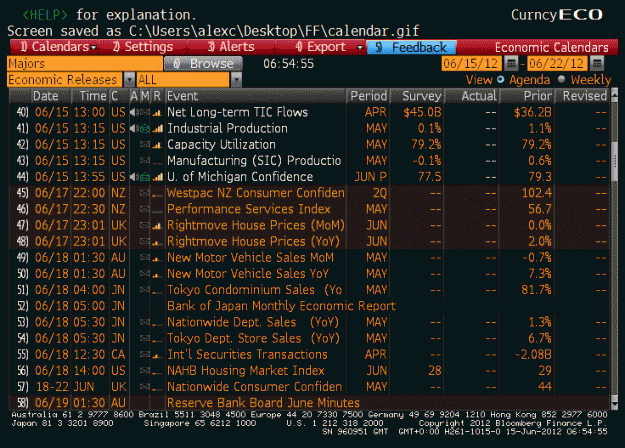
Task: Click the Survey column header
Action: coord(417,96)
